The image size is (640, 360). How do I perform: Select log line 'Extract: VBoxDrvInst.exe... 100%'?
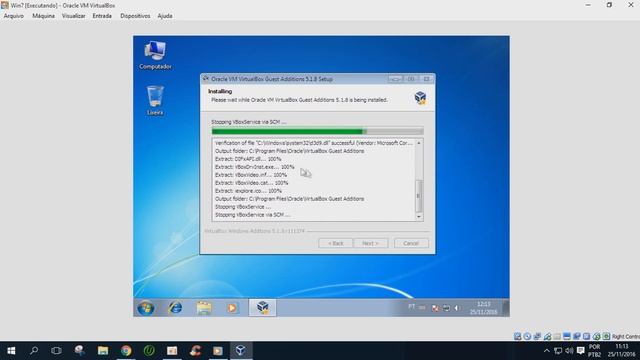click(x=254, y=167)
